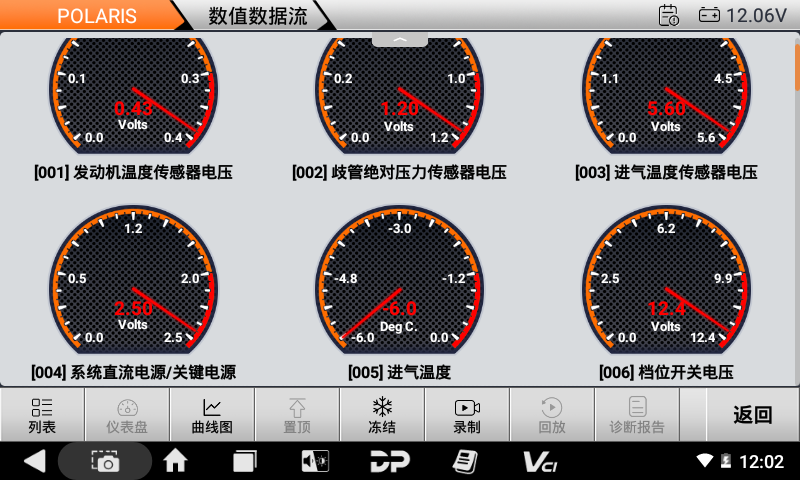Select the [005] intake air temperature gauge
Image resolution: width=800 pixels, height=480 pixels.
[x=400, y=280]
